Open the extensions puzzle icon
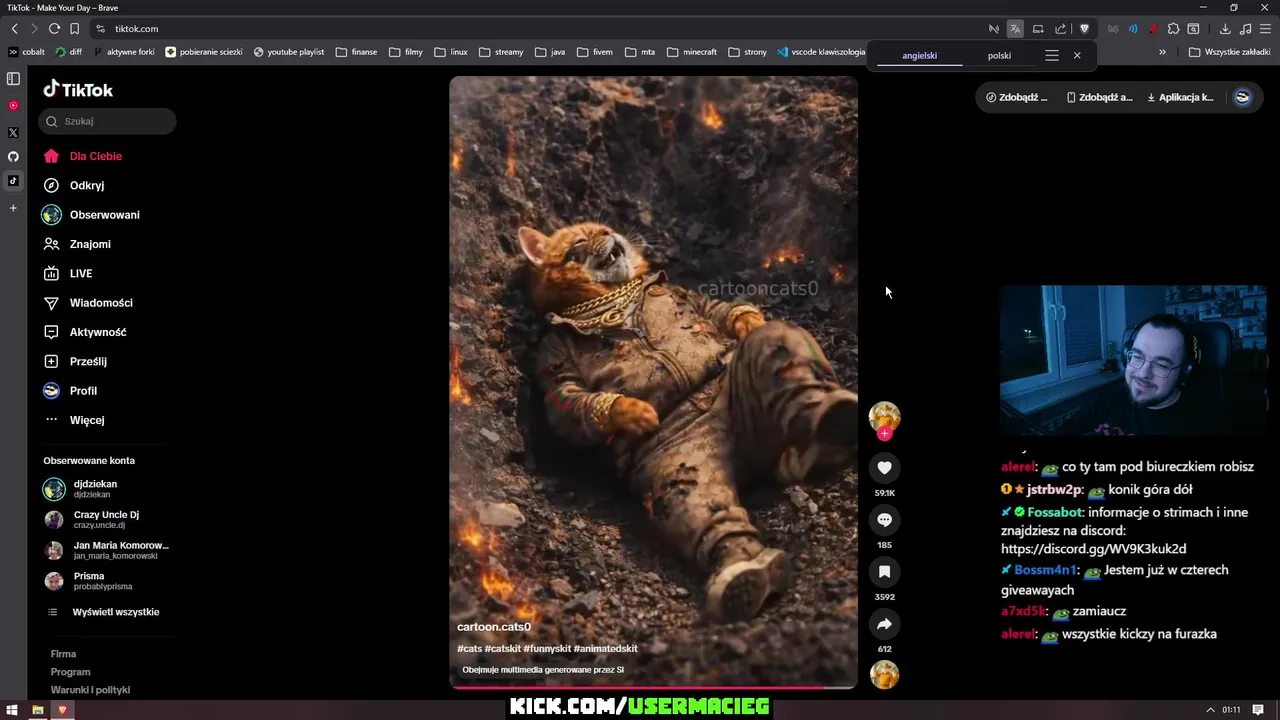This screenshot has width=1280, height=720. tap(1173, 29)
